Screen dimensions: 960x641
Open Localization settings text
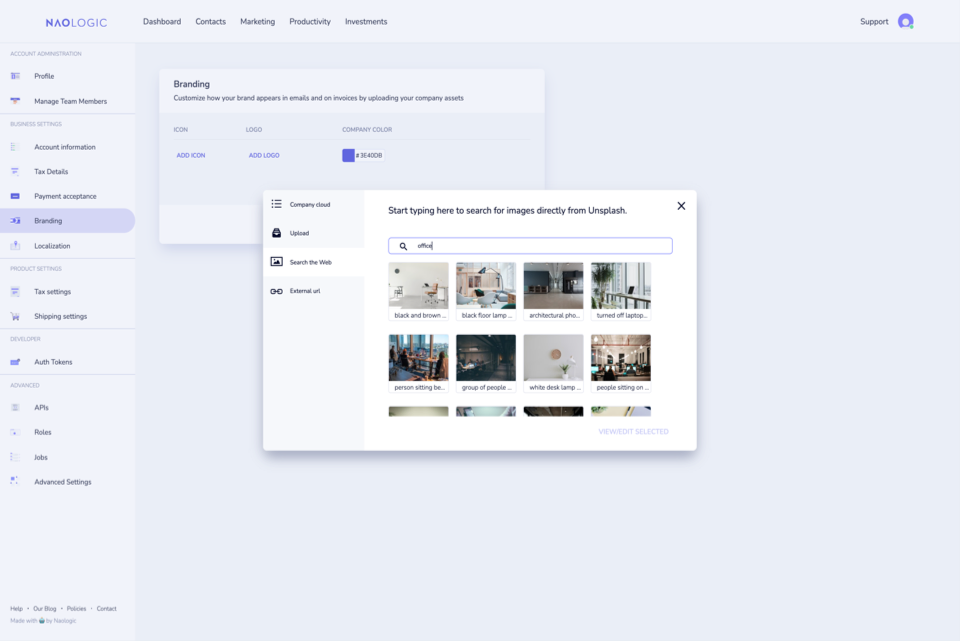click(52, 246)
